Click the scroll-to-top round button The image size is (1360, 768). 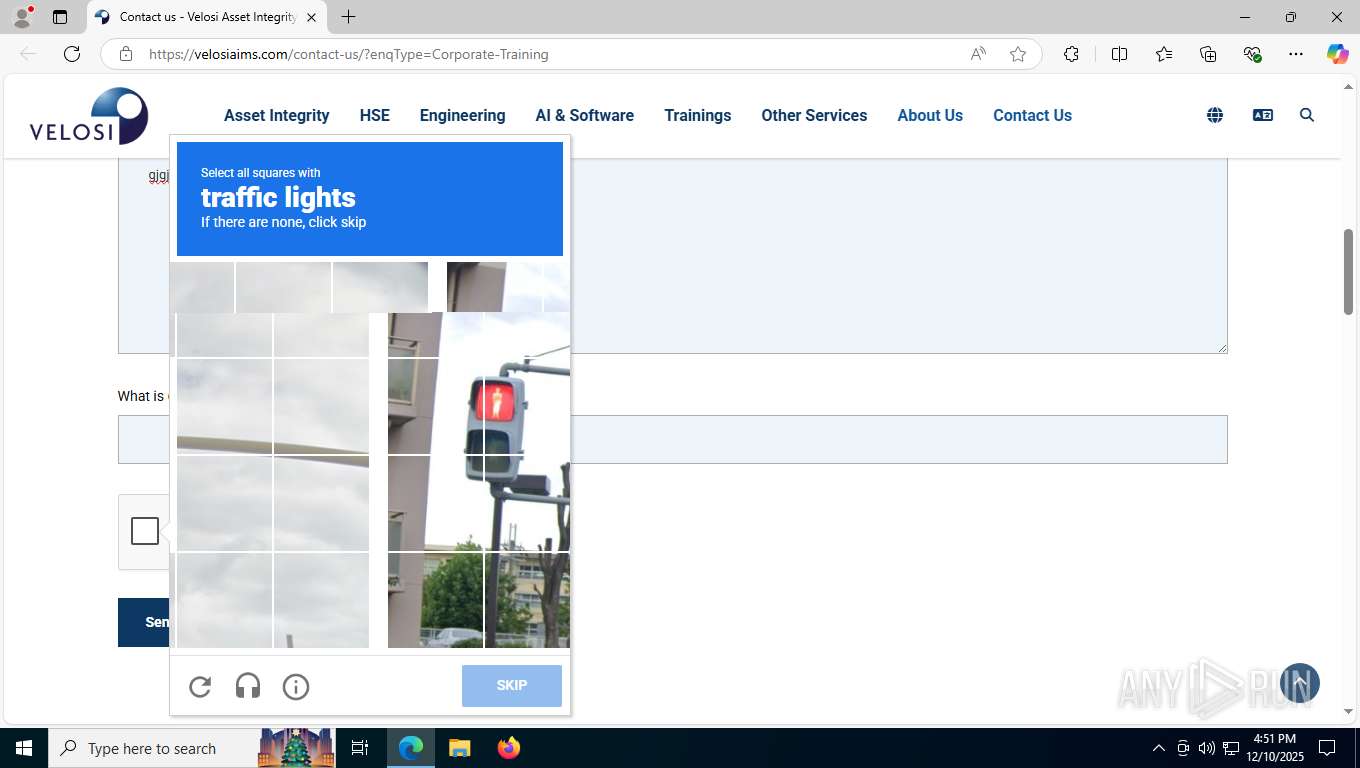click(1300, 683)
